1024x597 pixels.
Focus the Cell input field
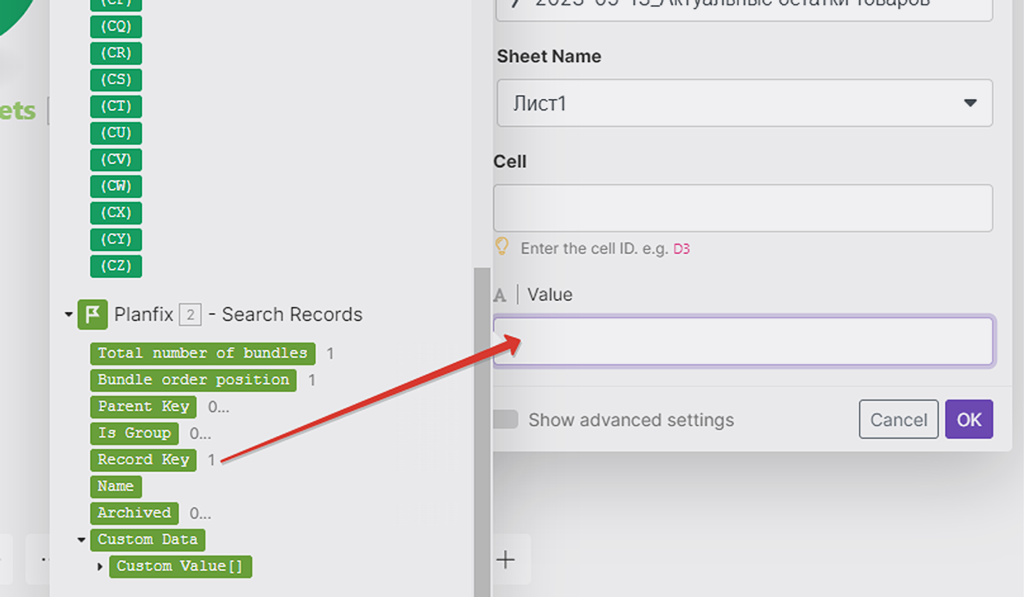click(743, 208)
